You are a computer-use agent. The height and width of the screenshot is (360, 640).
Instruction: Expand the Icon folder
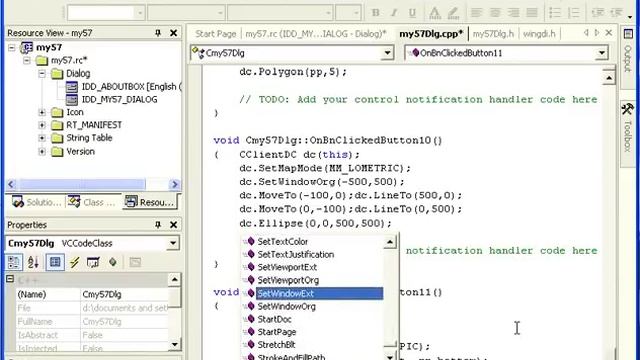(x=42, y=112)
